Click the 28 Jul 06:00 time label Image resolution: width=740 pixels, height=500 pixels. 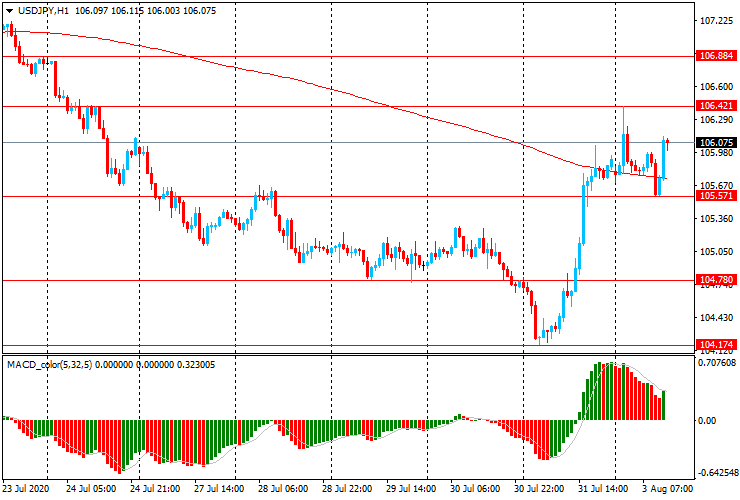[283, 489]
